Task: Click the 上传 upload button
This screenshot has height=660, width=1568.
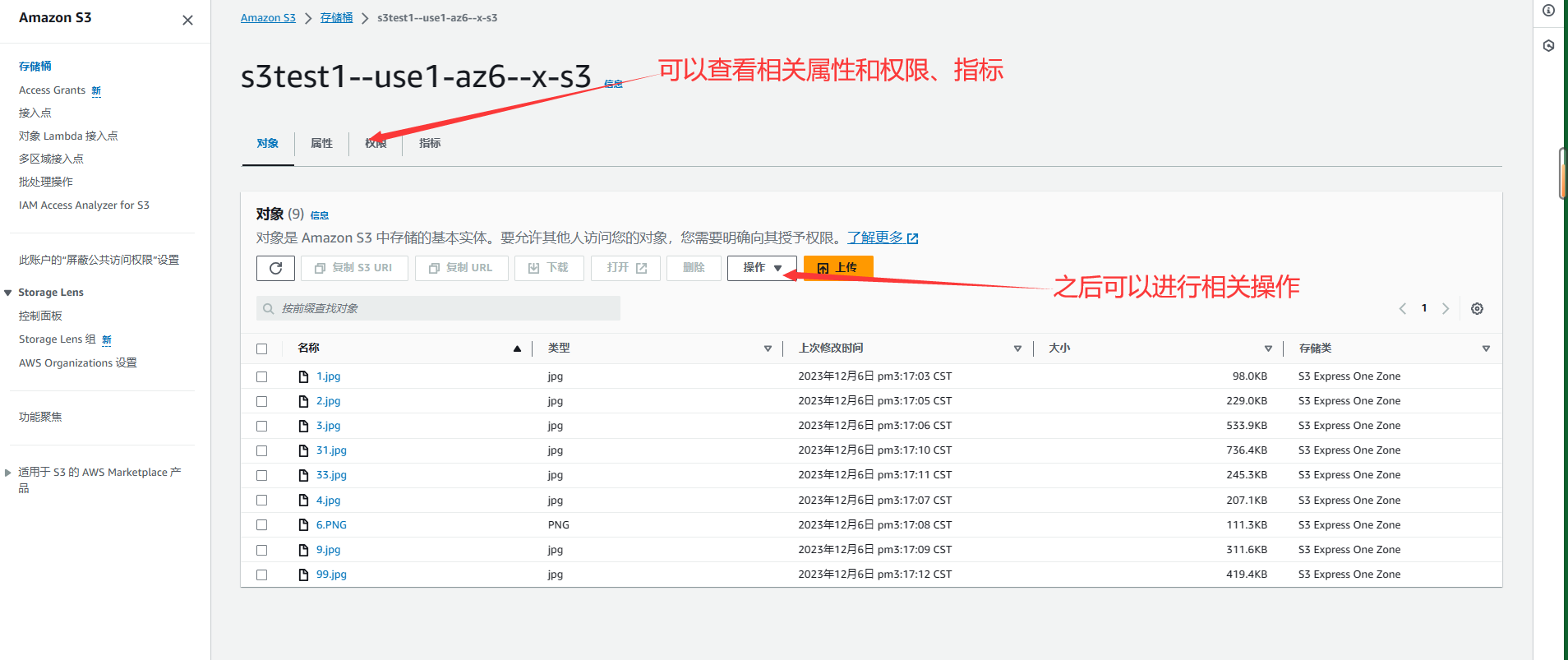Action: pos(838,268)
